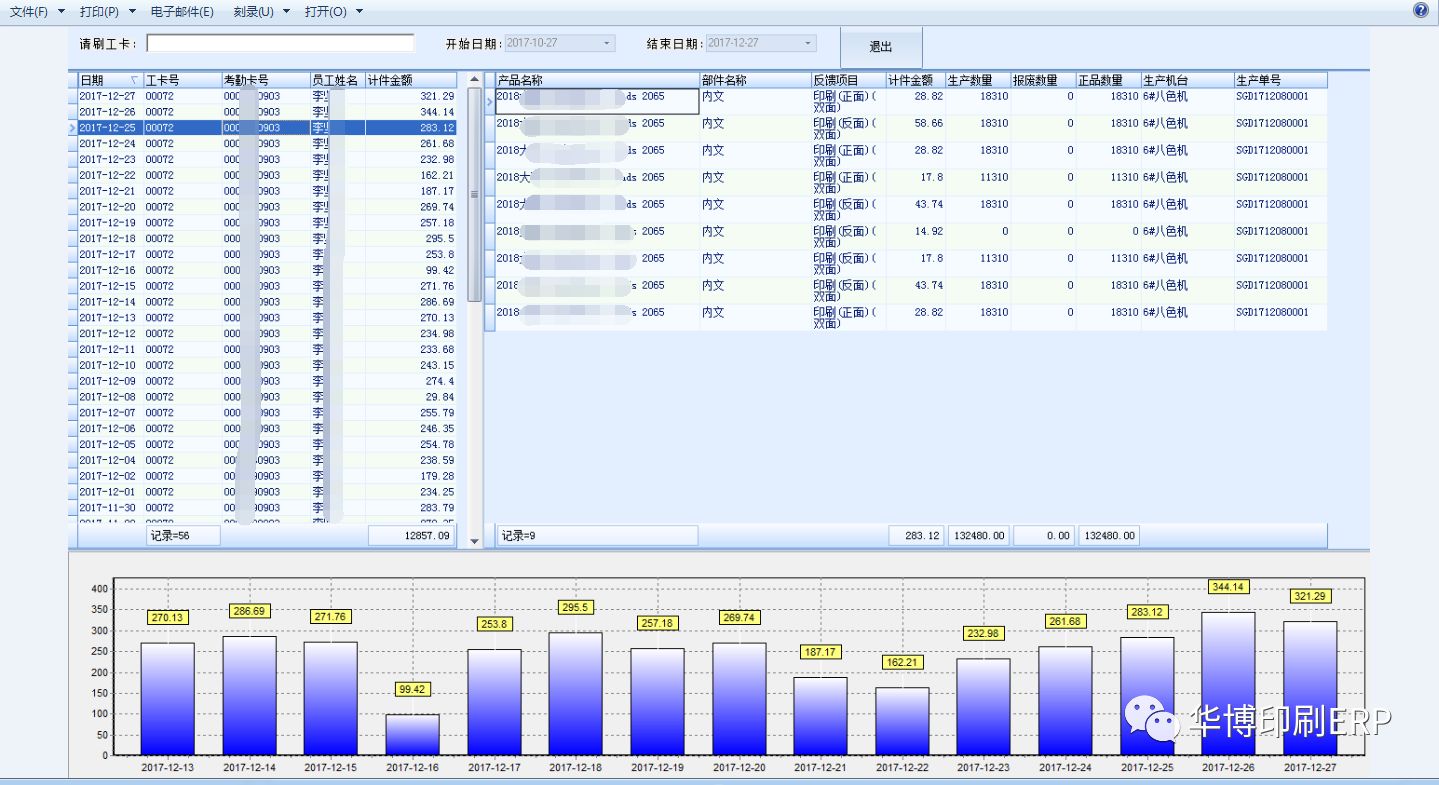The image size is (1439, 785).
Task: Click the 反馈项目 column header
Action: click(848, 80)
